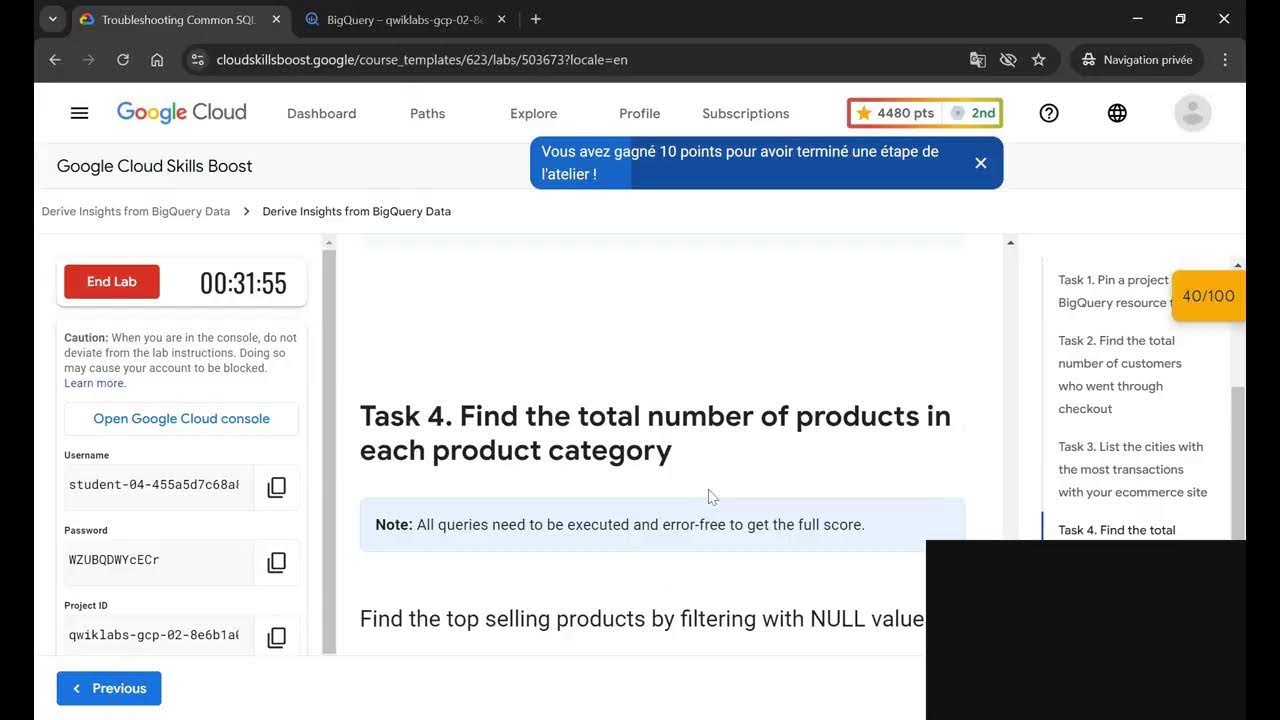Open the hamburger navigation menu
Image resolution: width=1280 pixels, height=720 pixels.
click(x=80, y=113)
